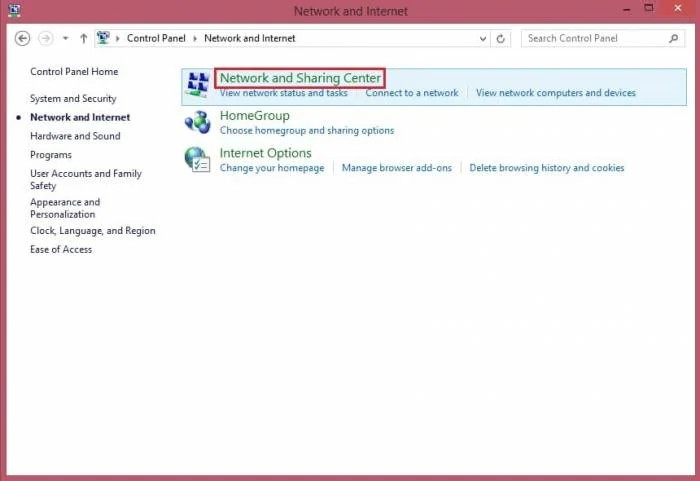
Task: Click the Forward arrow navigation button
Action: click(x=46, y=38)
